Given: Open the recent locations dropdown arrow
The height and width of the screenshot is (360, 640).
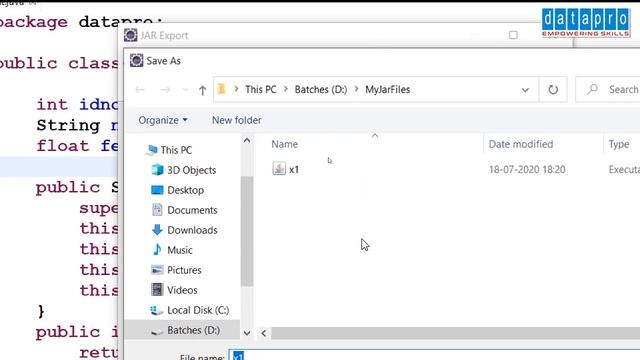Looking at the screenshot, I should pyautogui.click(x=185, y=90).
